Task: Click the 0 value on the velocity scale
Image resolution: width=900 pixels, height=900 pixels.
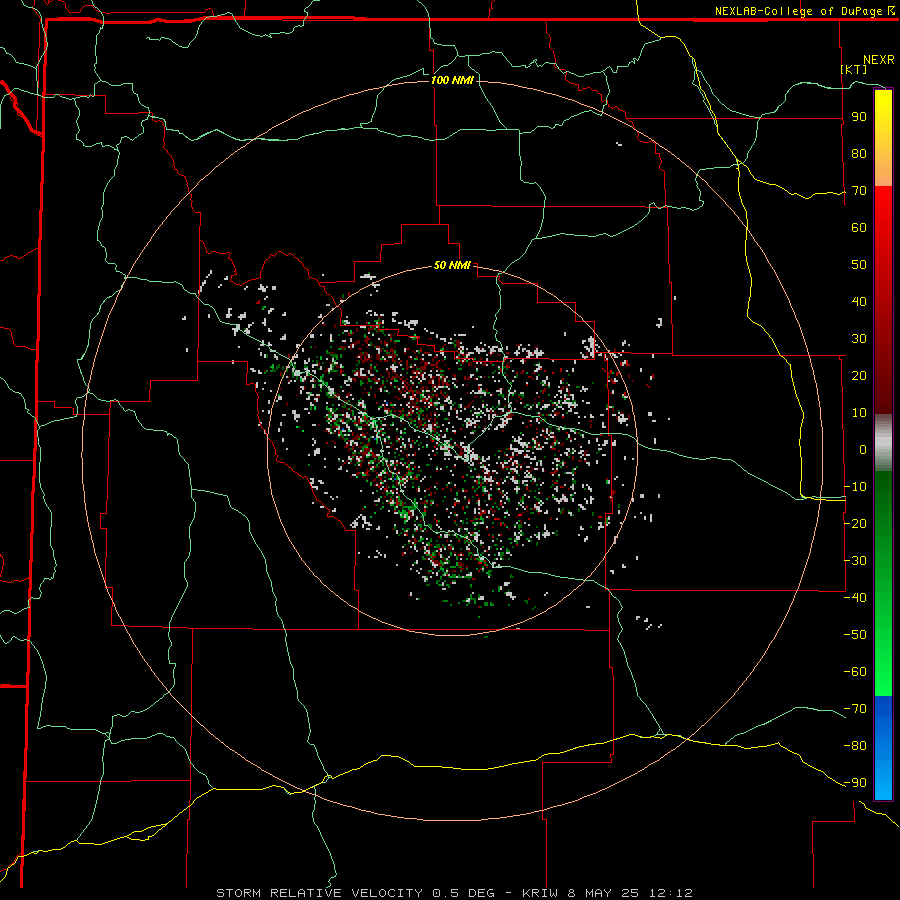Action: tap(863, 450)
